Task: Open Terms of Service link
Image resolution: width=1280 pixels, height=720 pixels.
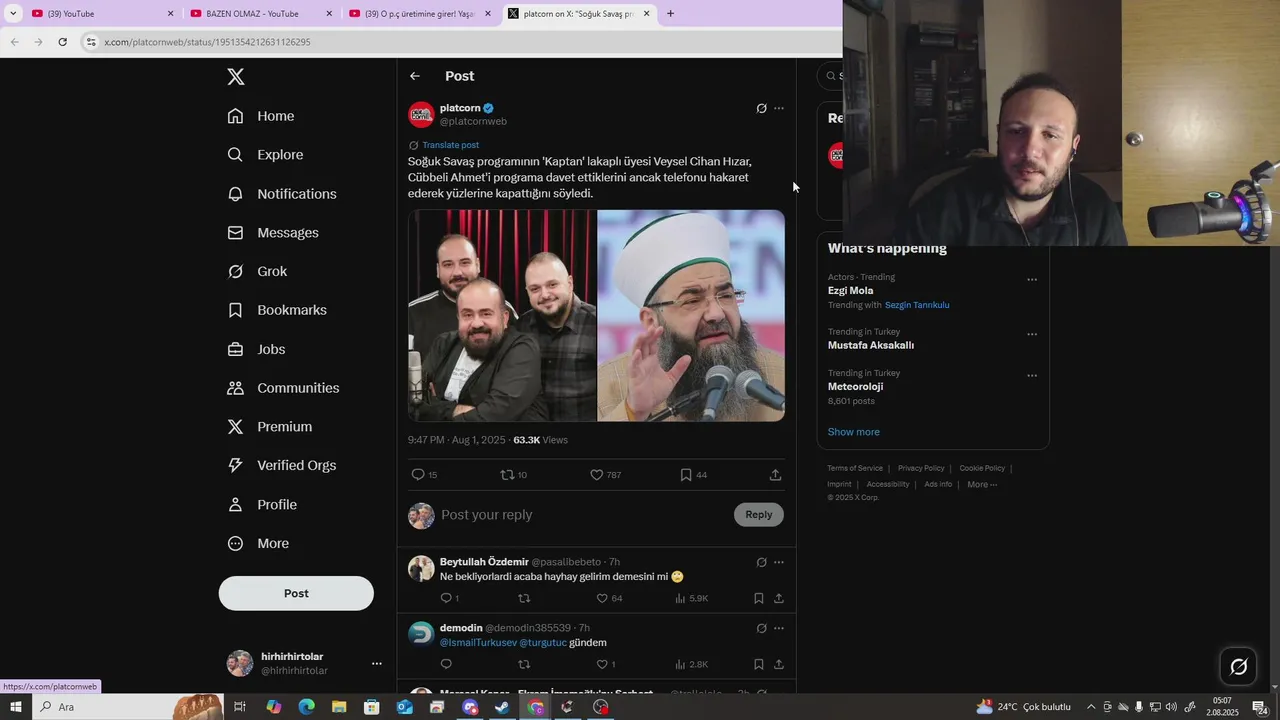Action: coord(855,468)
